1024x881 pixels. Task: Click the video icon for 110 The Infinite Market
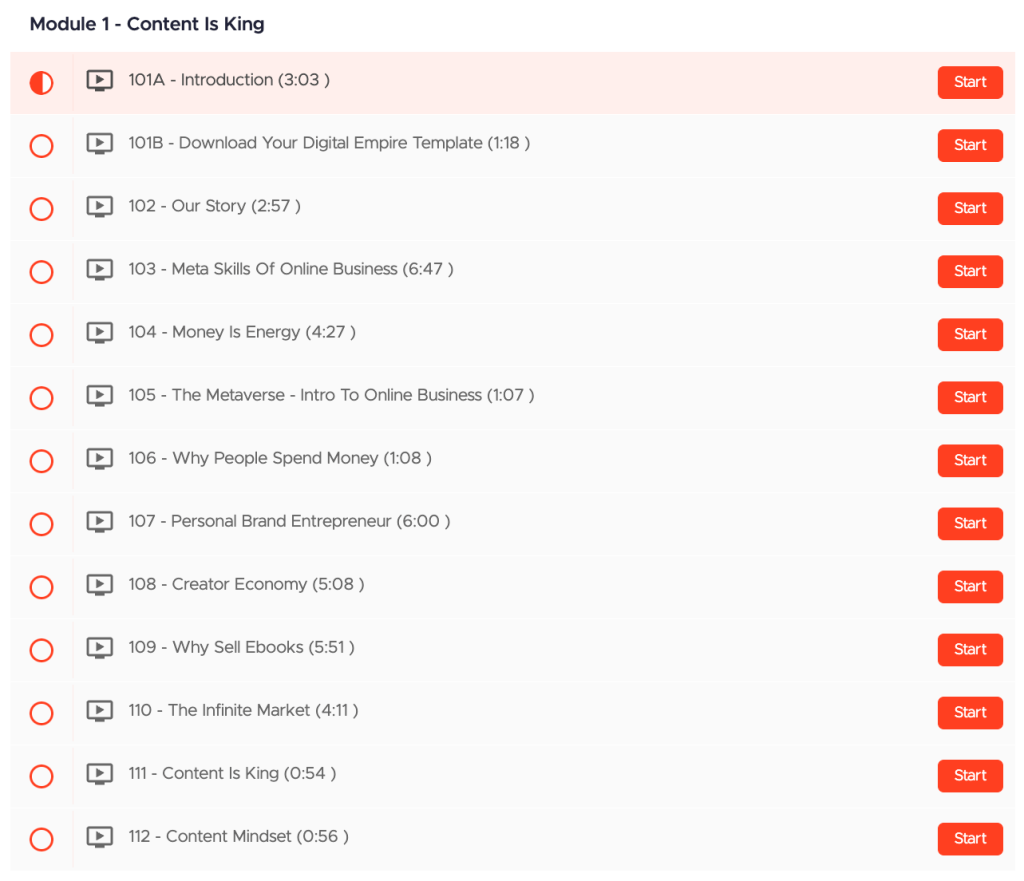coord(99,711)
